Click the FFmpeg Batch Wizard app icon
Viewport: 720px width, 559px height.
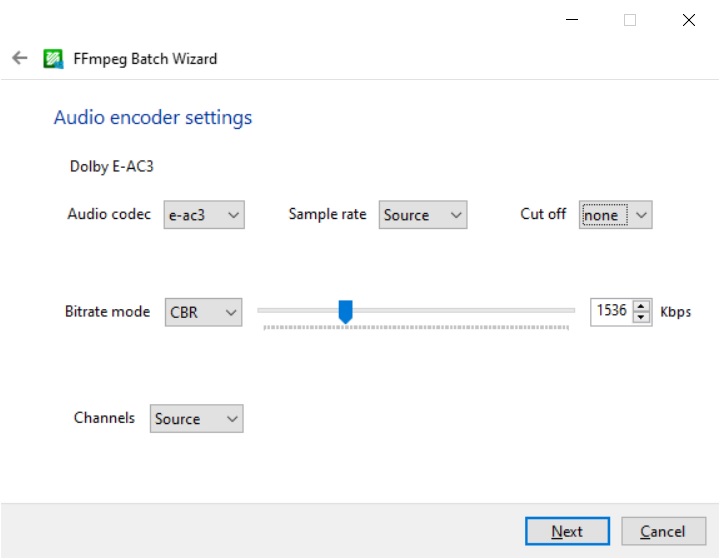53,58
